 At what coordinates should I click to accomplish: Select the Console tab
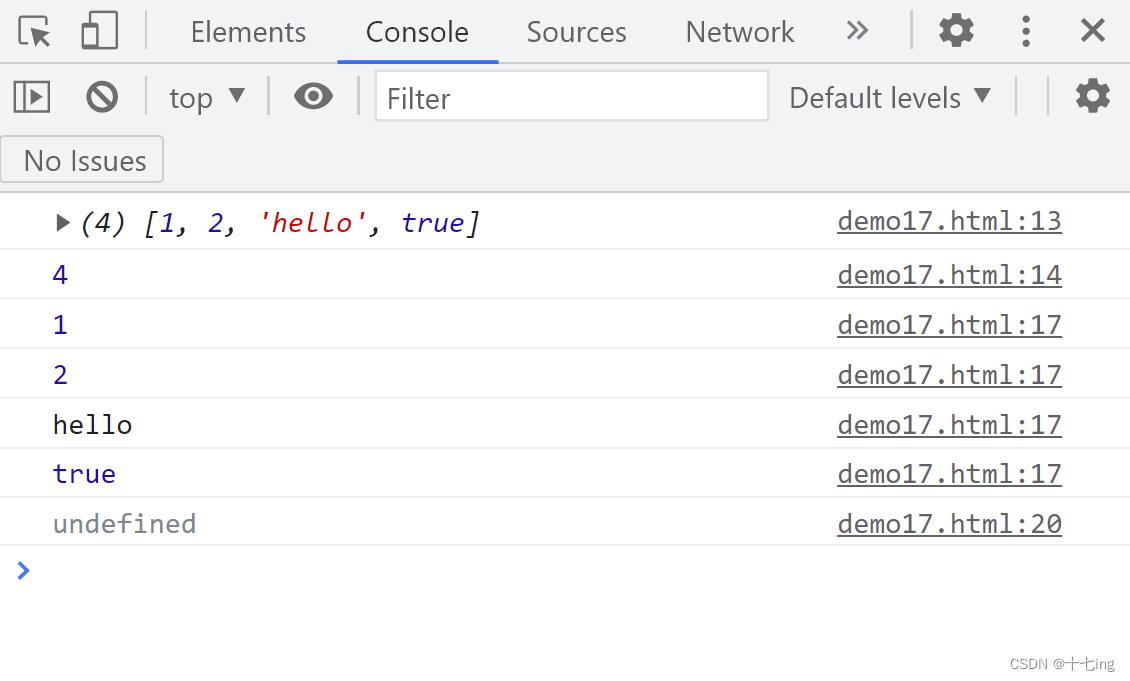417,32
